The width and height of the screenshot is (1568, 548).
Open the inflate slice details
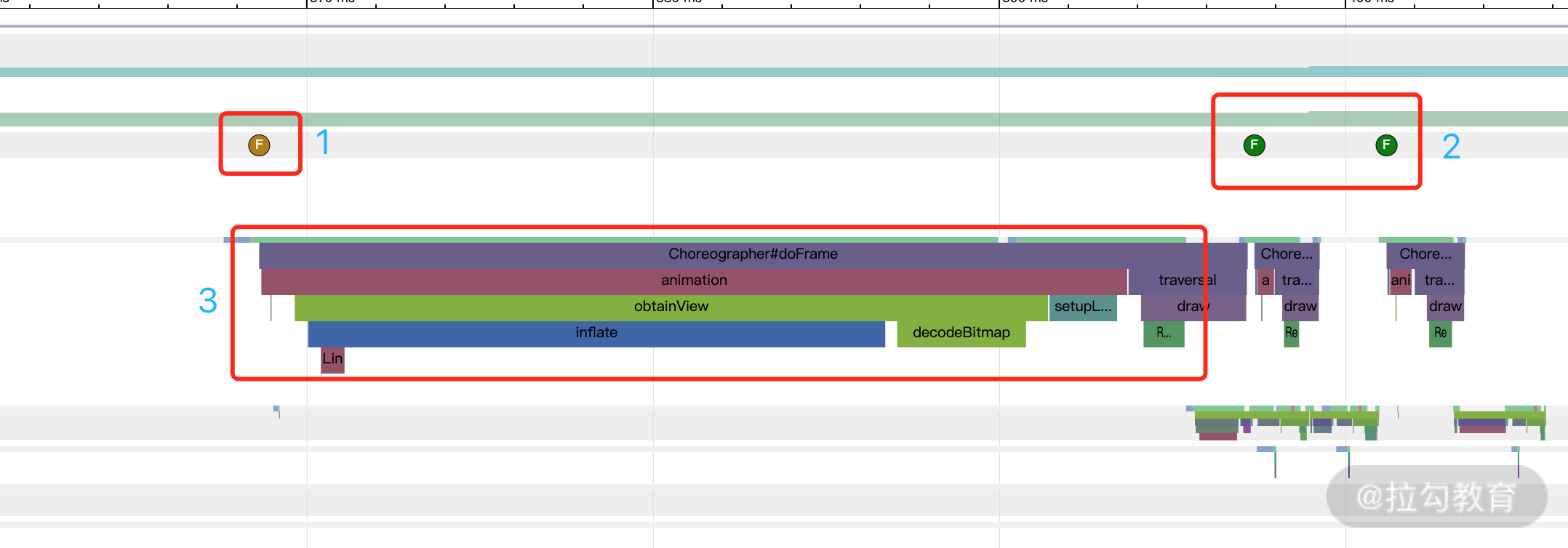coord(596,333)
